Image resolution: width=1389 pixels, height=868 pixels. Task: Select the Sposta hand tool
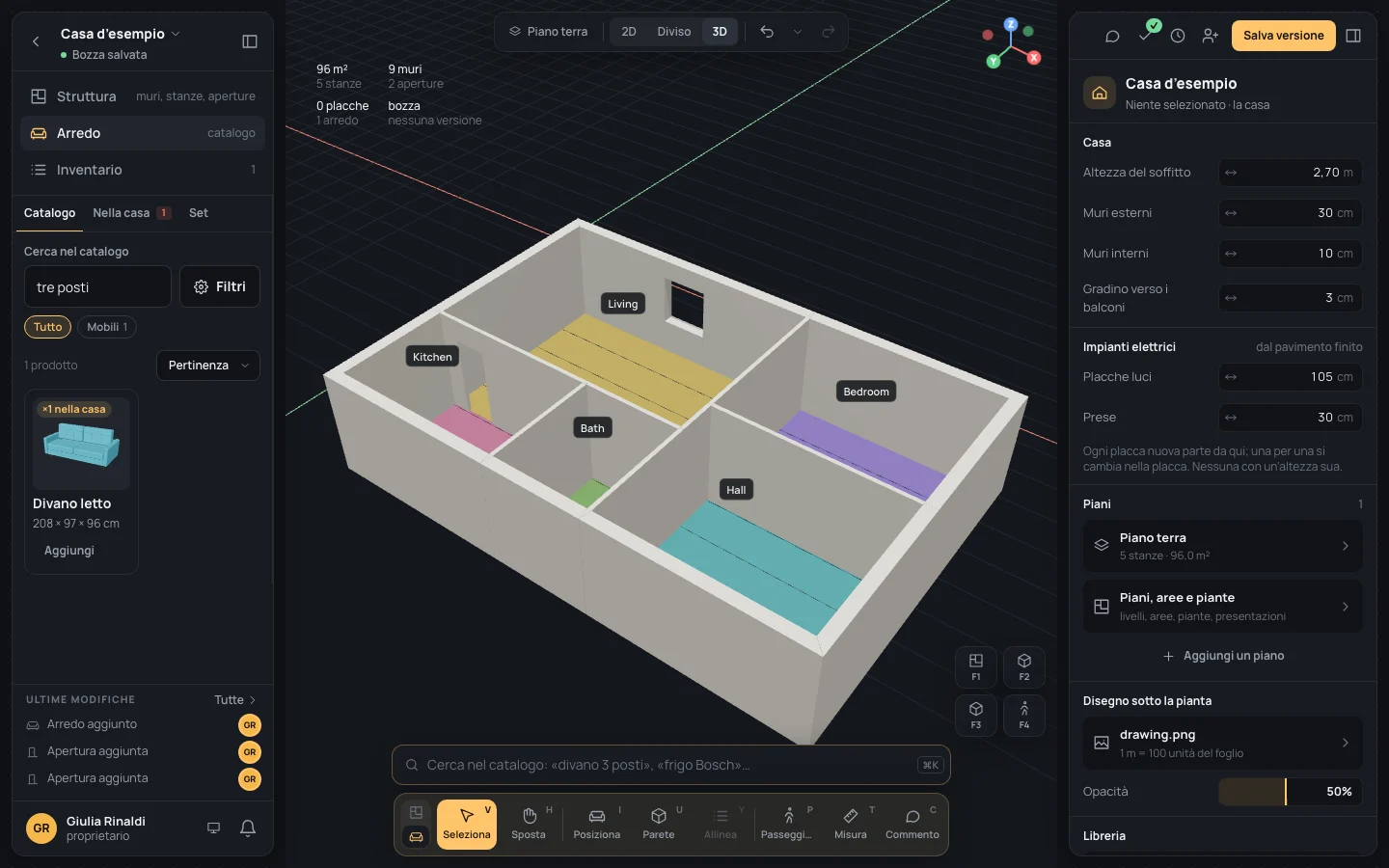click(x=529, y=825)
